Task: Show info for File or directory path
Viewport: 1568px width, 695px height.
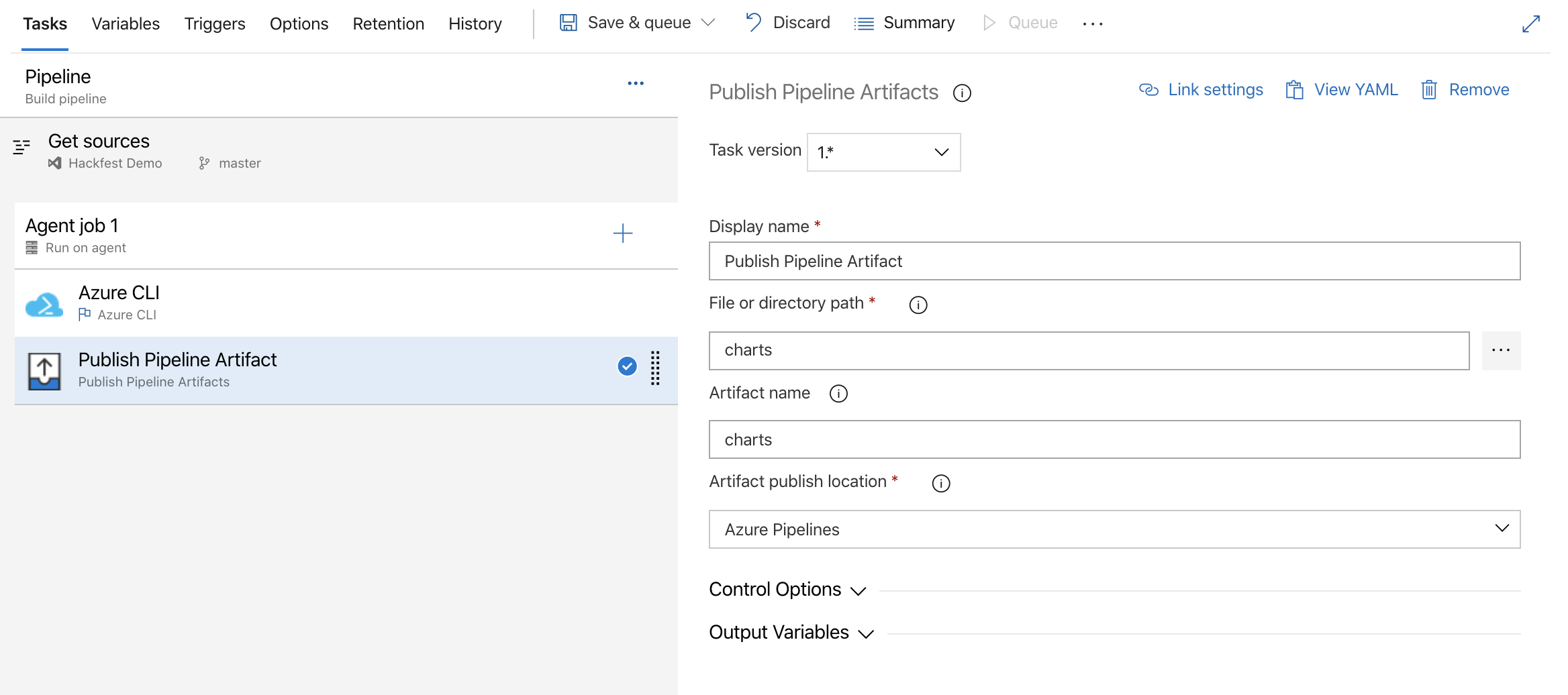Action: click(x=918, y=305)
